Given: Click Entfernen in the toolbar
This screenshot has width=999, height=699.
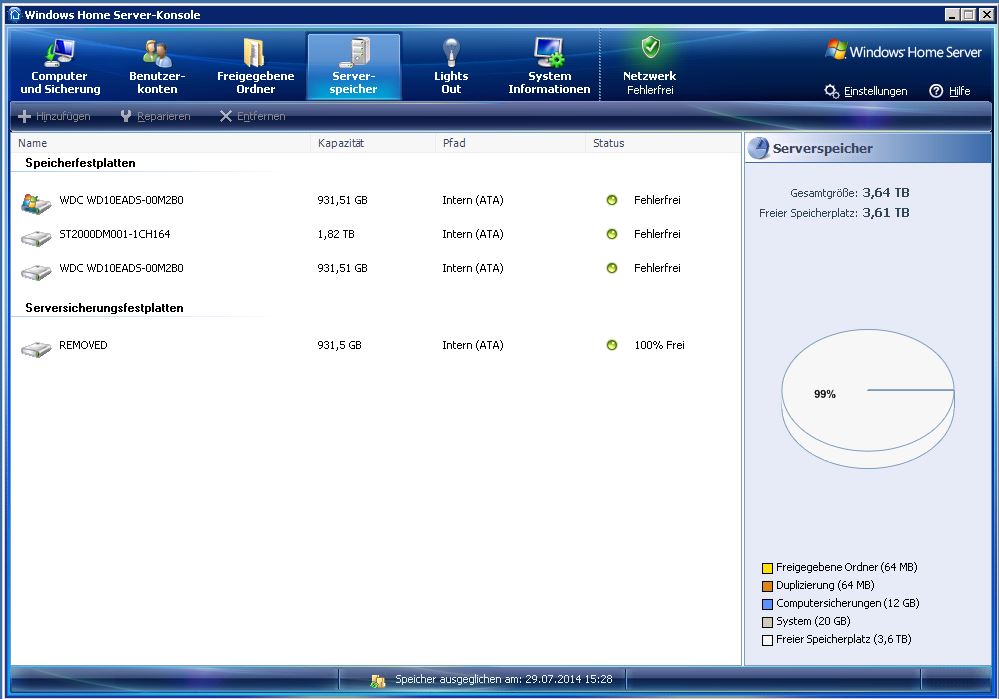Looking at the screenshot, I should 253,116.
